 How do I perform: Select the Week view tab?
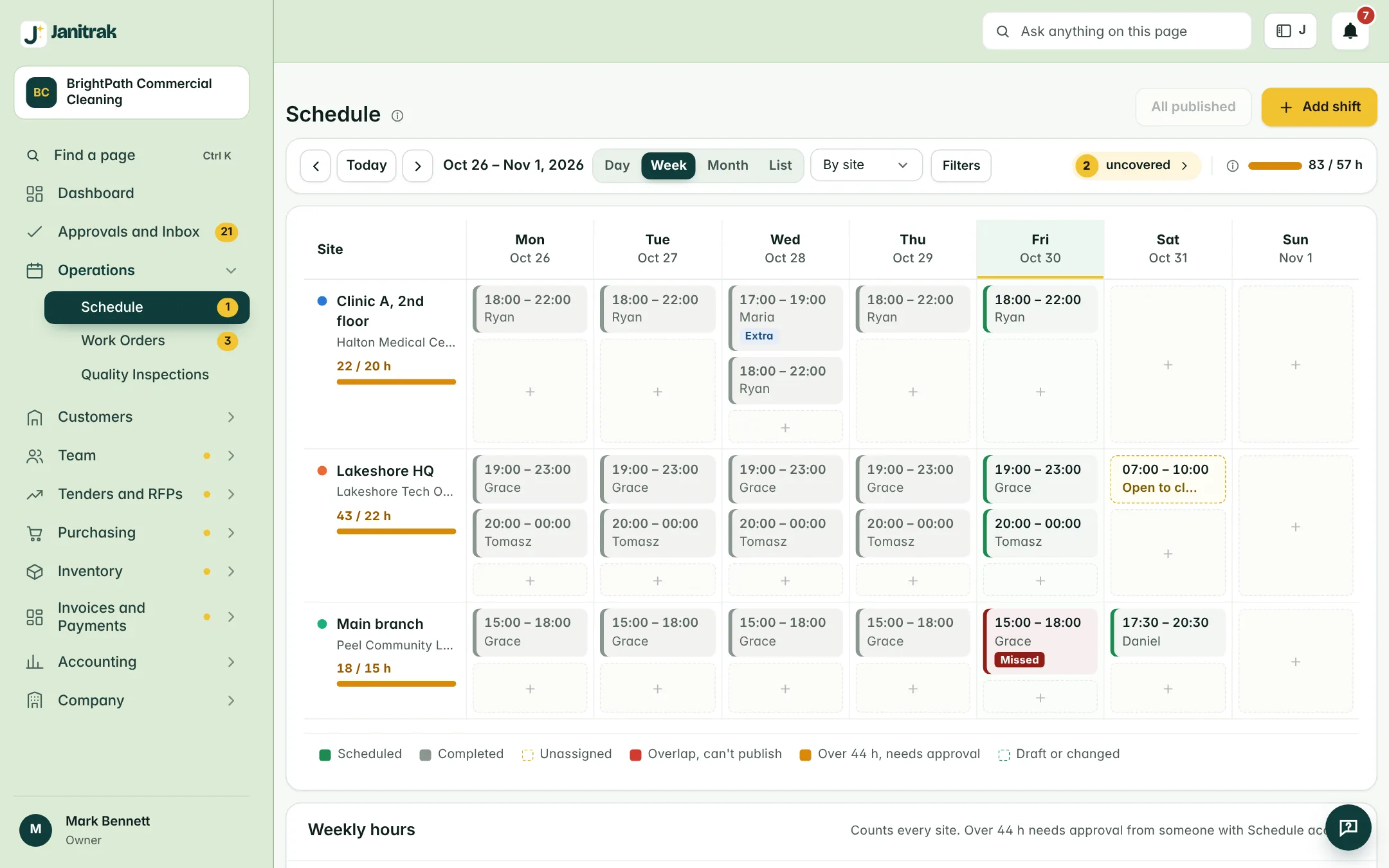[668, 166]
